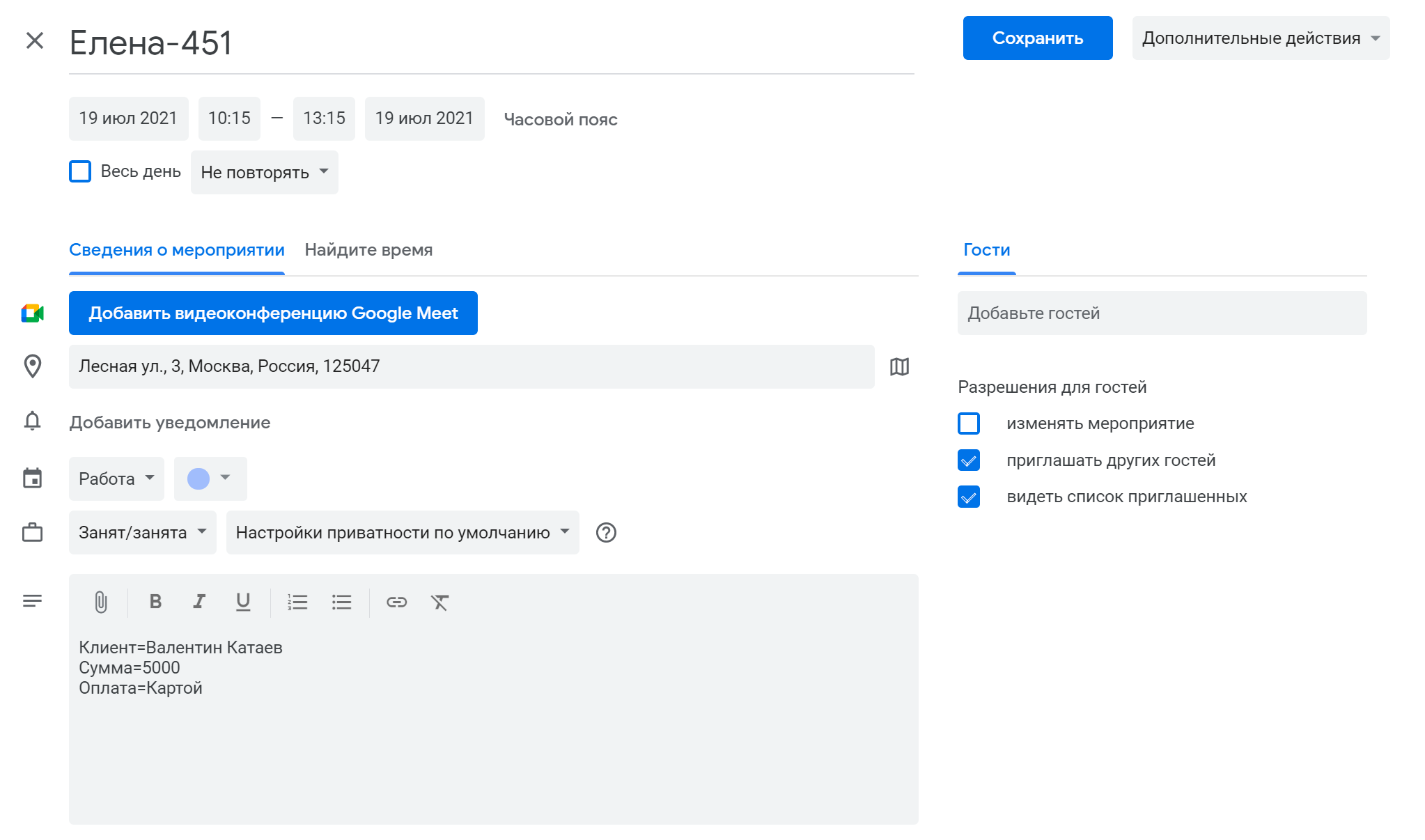Image resolution: width=1425 pixels, height=840 pixels.
Task: Click the description line Клиент=Валентин Катаев
Action: coord(180,648)
